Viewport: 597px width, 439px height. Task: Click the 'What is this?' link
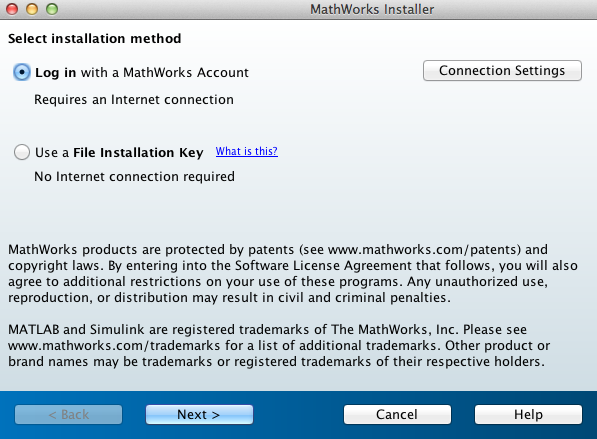[x=247, y=151]
